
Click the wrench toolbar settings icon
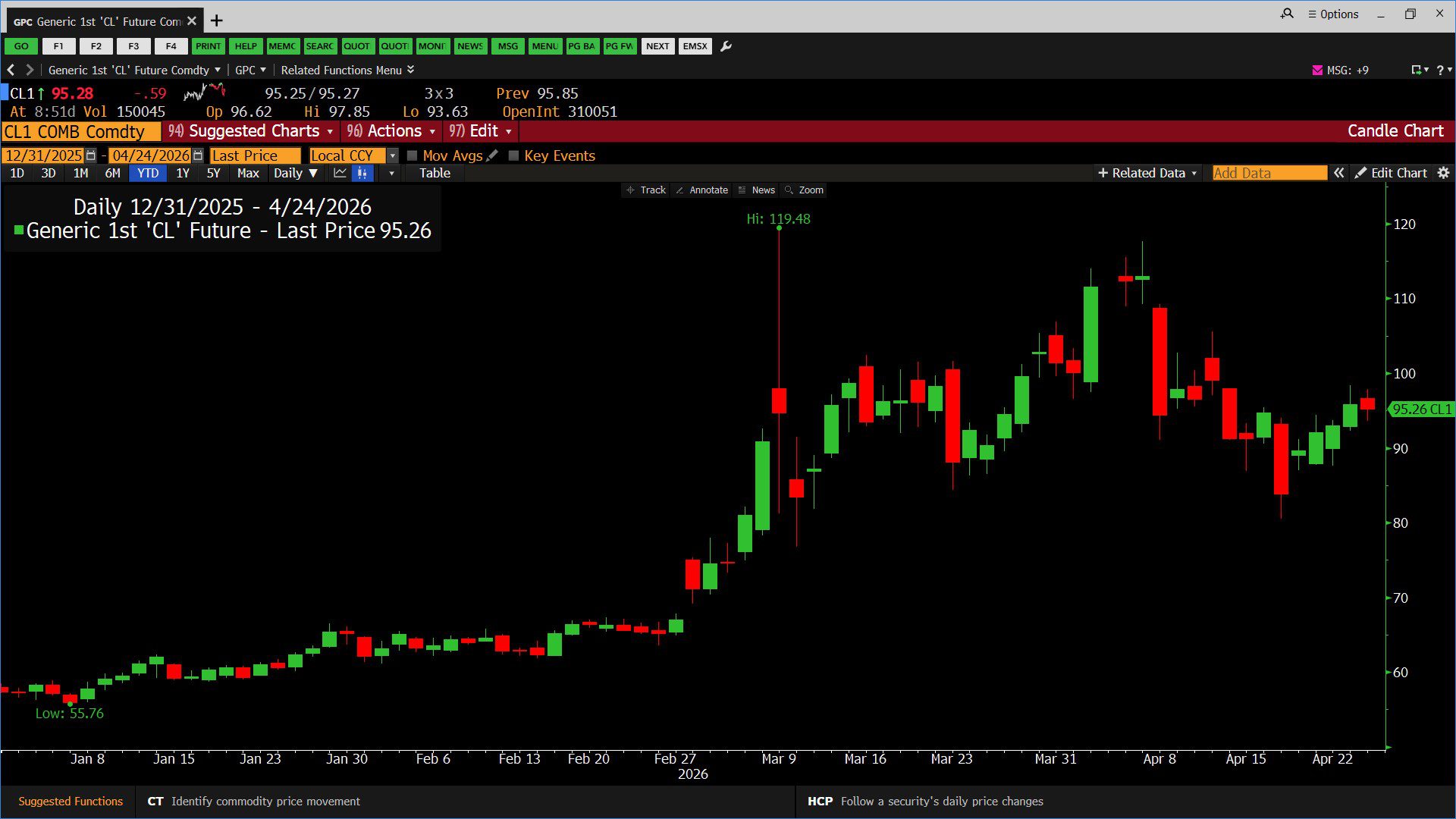[x=726, y=46]
